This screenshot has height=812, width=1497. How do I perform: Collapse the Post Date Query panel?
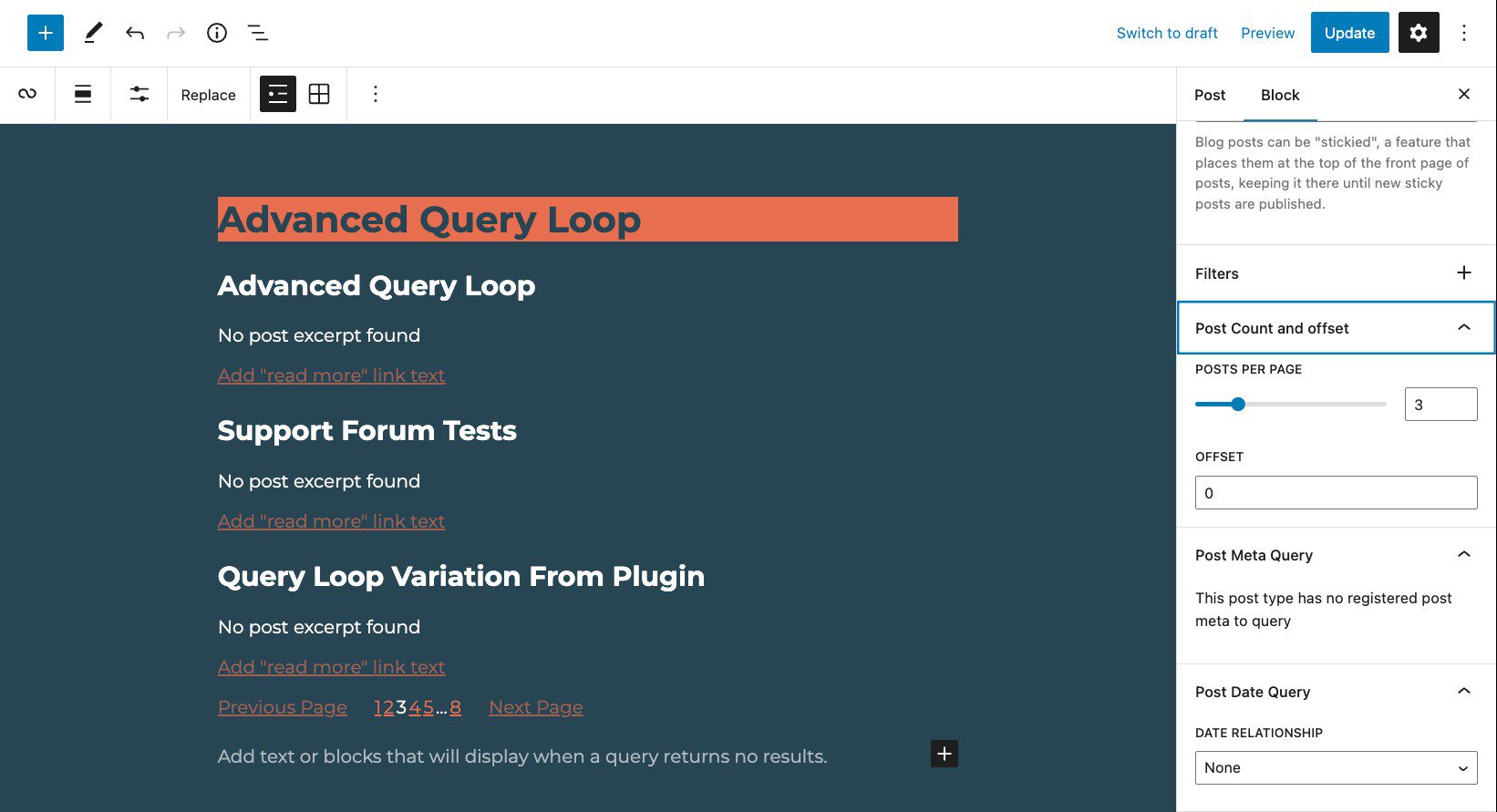pyautogui.click(x=1337, y=692)
